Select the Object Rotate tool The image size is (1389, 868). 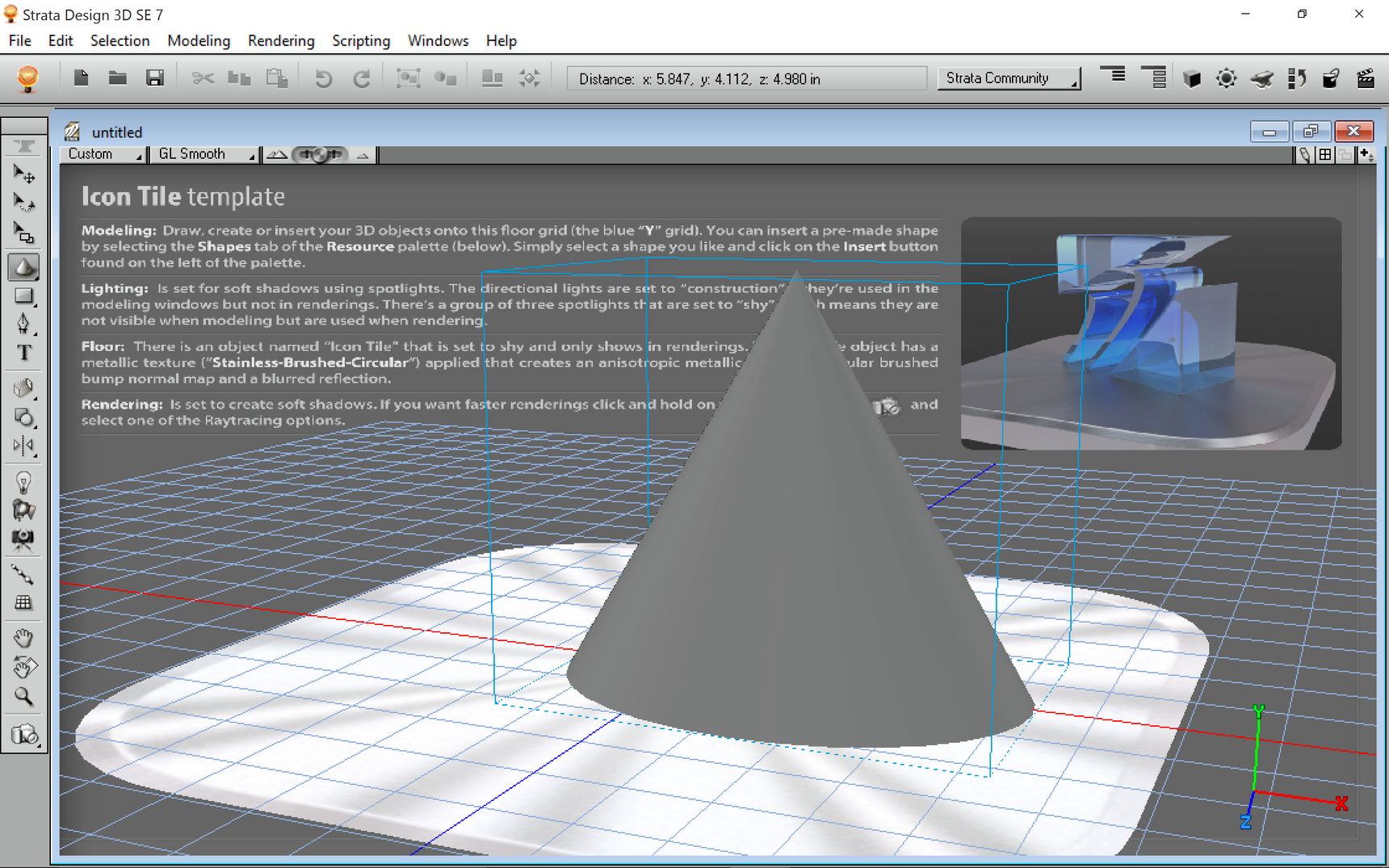coord(24,203)
